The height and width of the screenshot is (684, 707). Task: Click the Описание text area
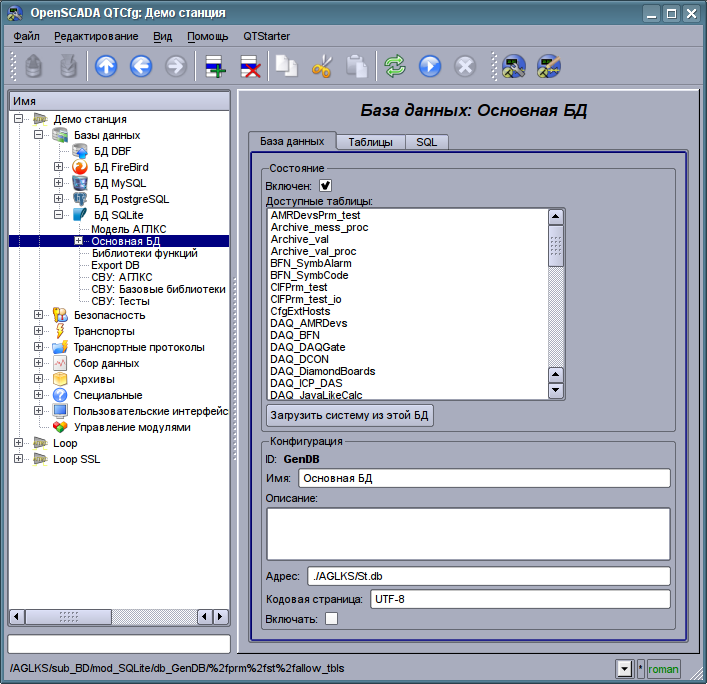click(468, 534)
